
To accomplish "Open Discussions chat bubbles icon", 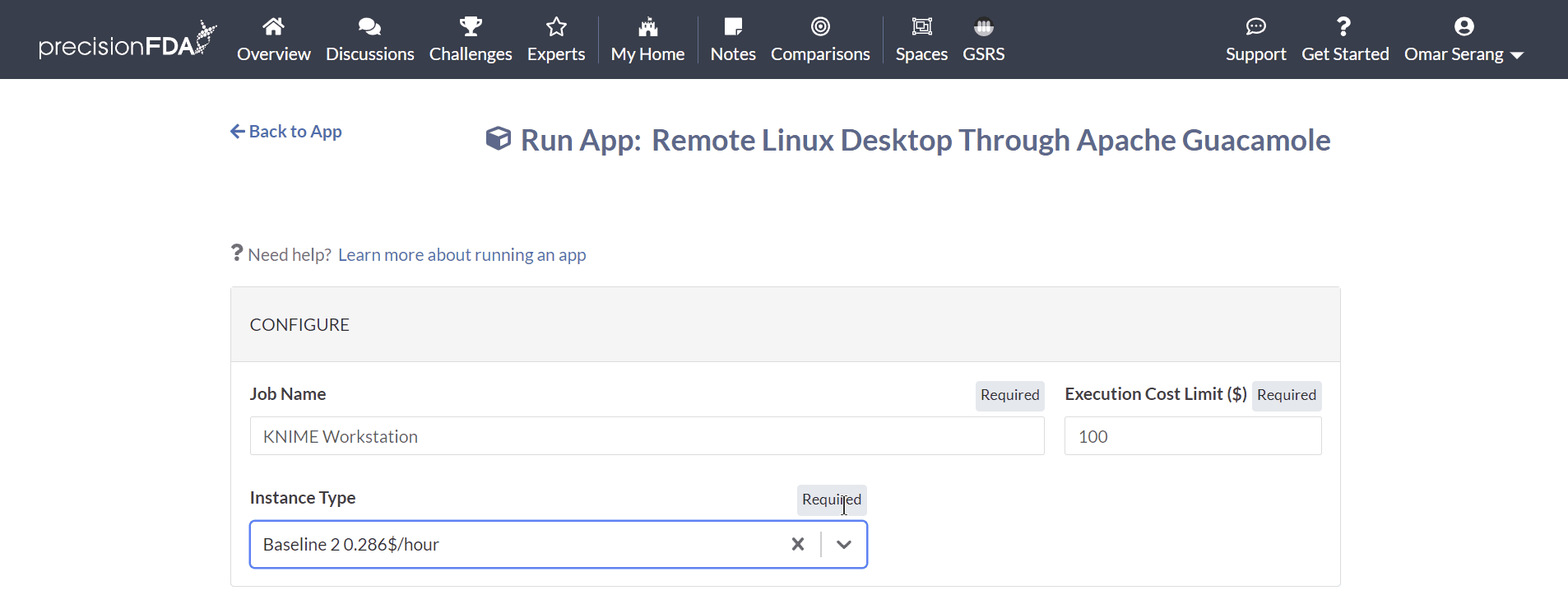I will 369,27.
